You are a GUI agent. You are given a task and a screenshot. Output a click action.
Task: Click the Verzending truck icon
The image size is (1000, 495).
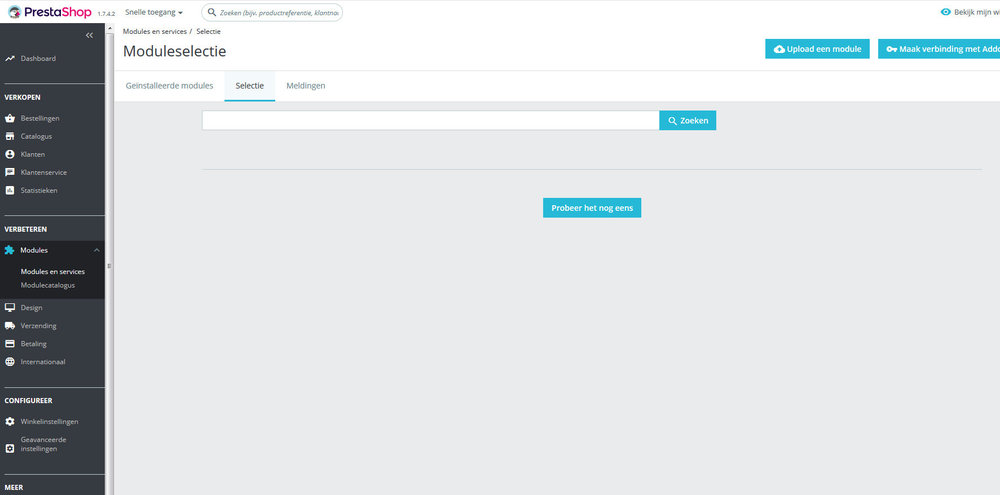tap(10, 325)
